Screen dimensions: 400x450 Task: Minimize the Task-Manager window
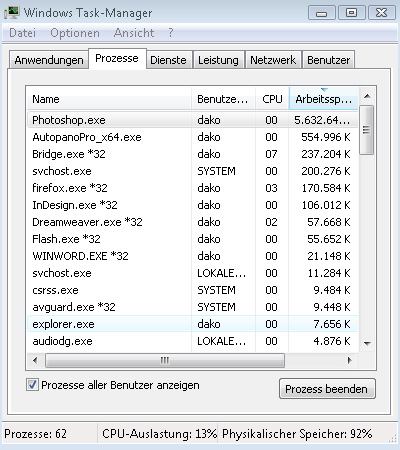pyautogui.click(x=321, y=13)
